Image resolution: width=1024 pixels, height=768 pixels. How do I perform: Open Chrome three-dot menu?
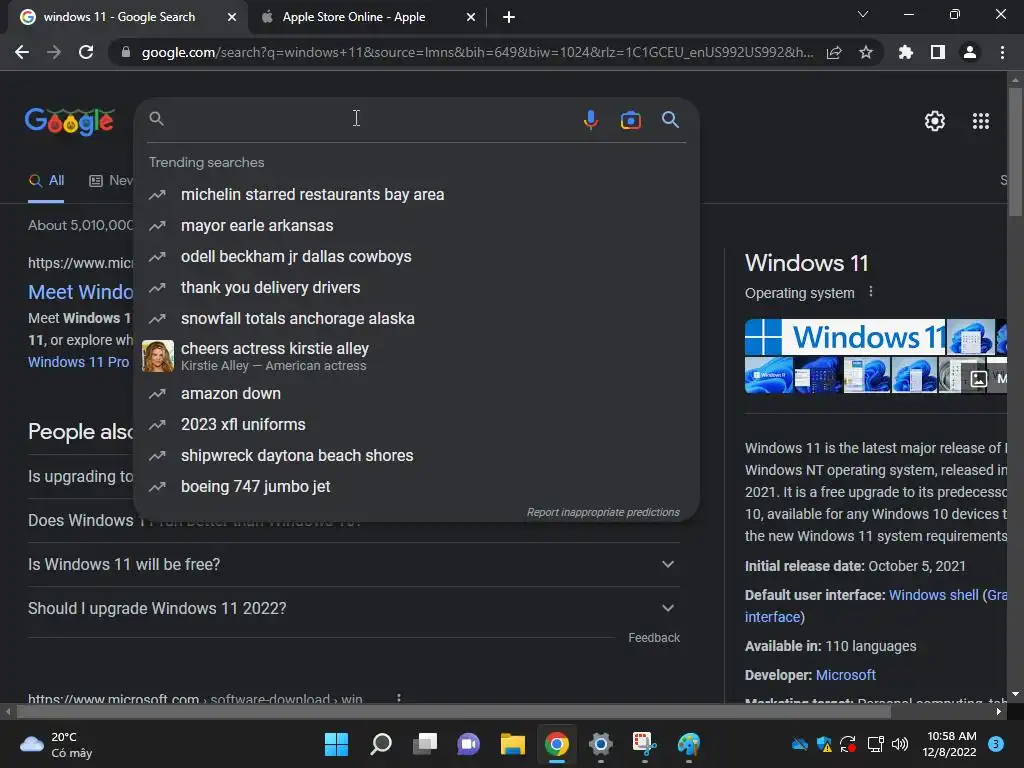1002,52
